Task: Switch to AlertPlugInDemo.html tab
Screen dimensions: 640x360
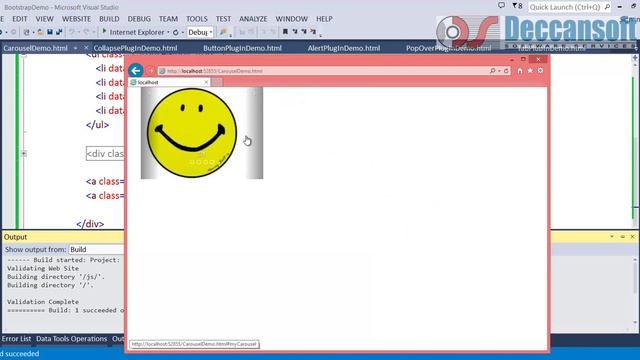Action: tap(344, 48)
